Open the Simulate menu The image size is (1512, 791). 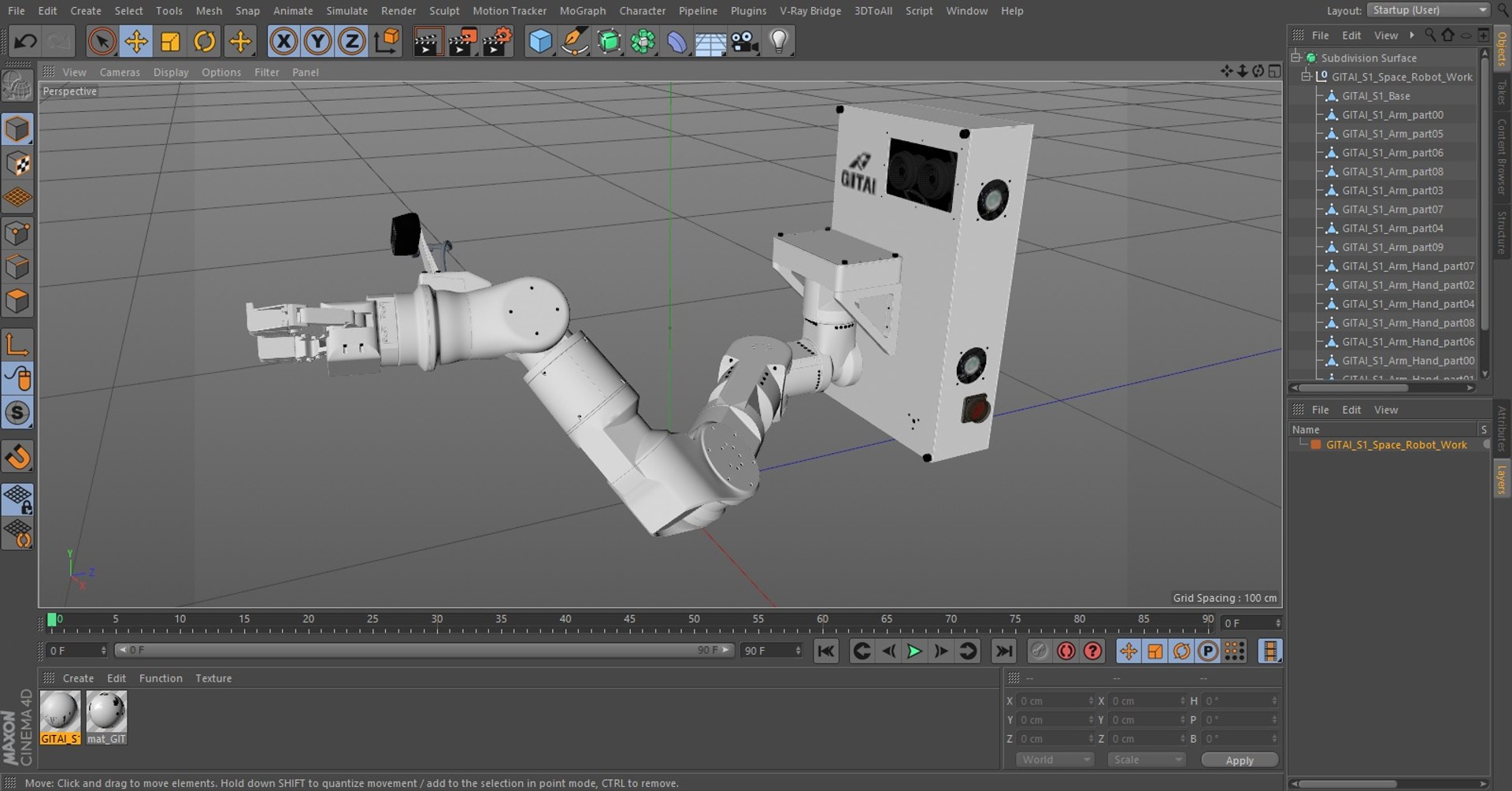(347, 10)
